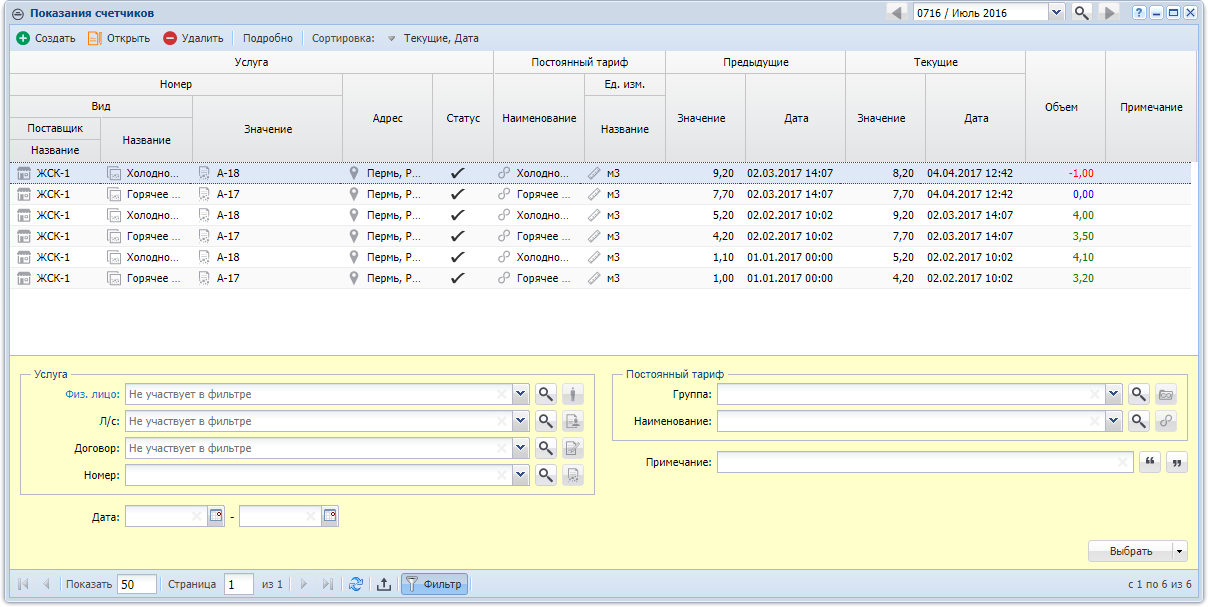This screenshot has width=1208, height=607.
Task: Click the Показать rows-per-page field
Action: tap(137, 584)
